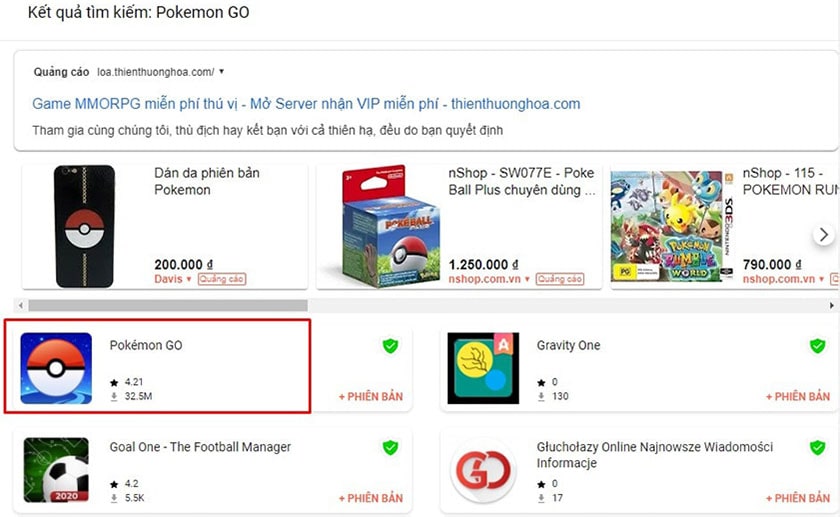Open the Poke Ball Plus box thumbnail
Screen dimensions: 840x517
click(x=384, y=227)
